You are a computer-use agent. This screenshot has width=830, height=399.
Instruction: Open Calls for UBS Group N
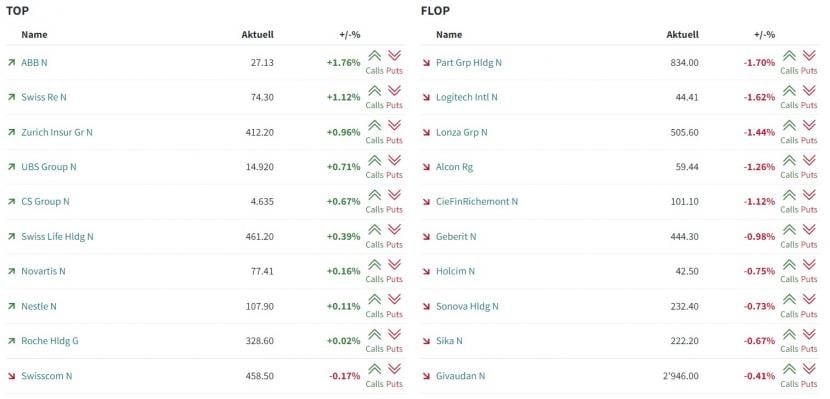tap(374, 167)
